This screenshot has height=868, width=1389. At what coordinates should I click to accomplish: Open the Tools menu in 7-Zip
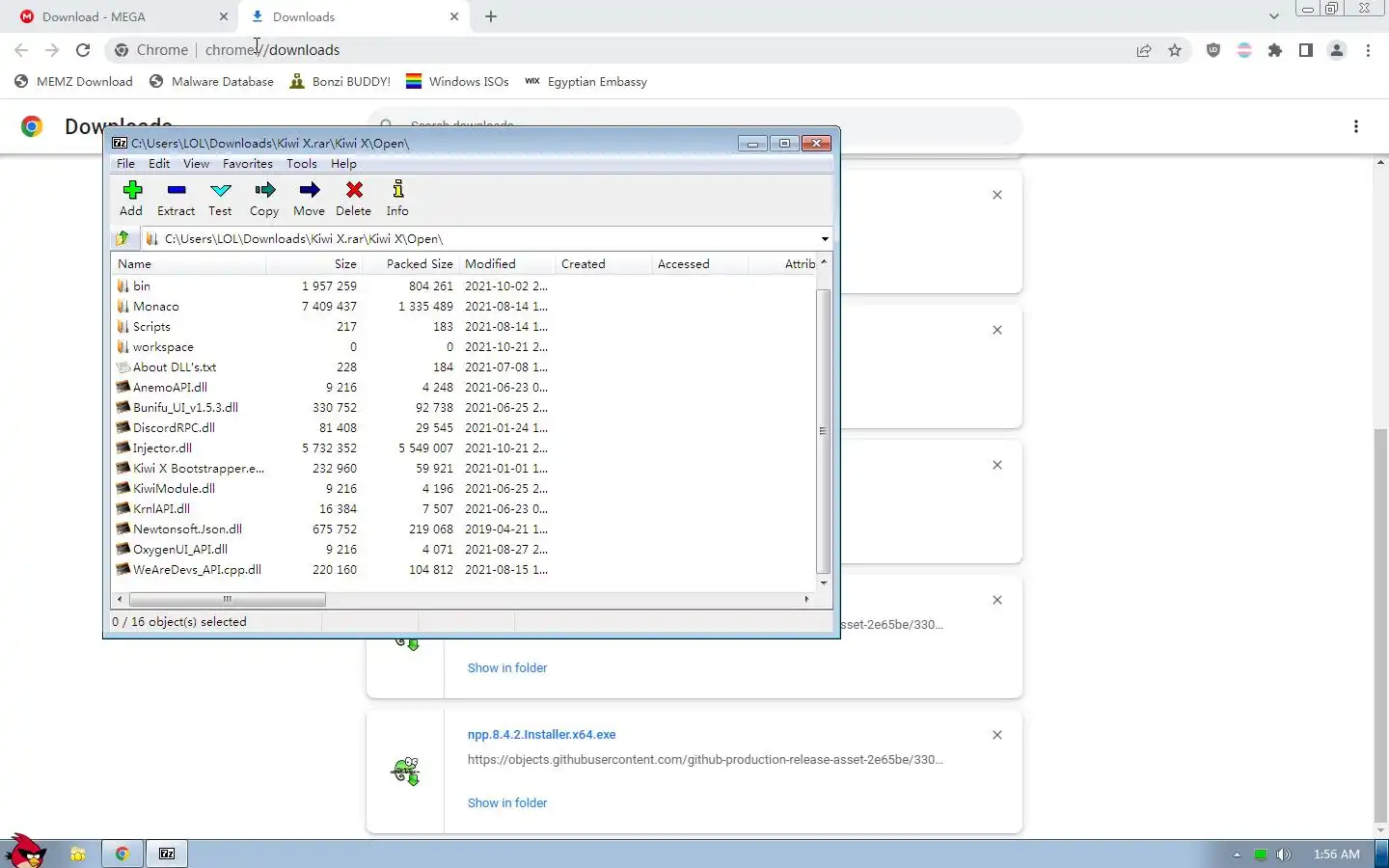(302, 164)
